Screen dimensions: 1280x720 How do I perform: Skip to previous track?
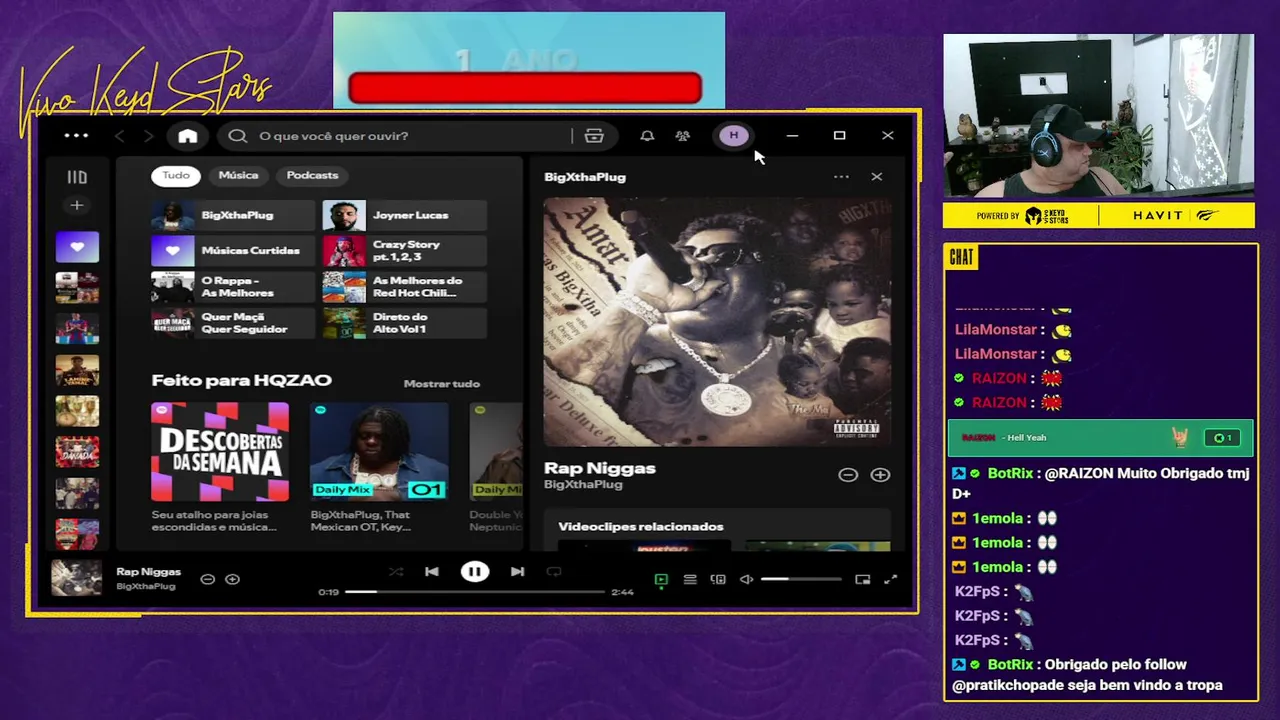click(432, 572)
